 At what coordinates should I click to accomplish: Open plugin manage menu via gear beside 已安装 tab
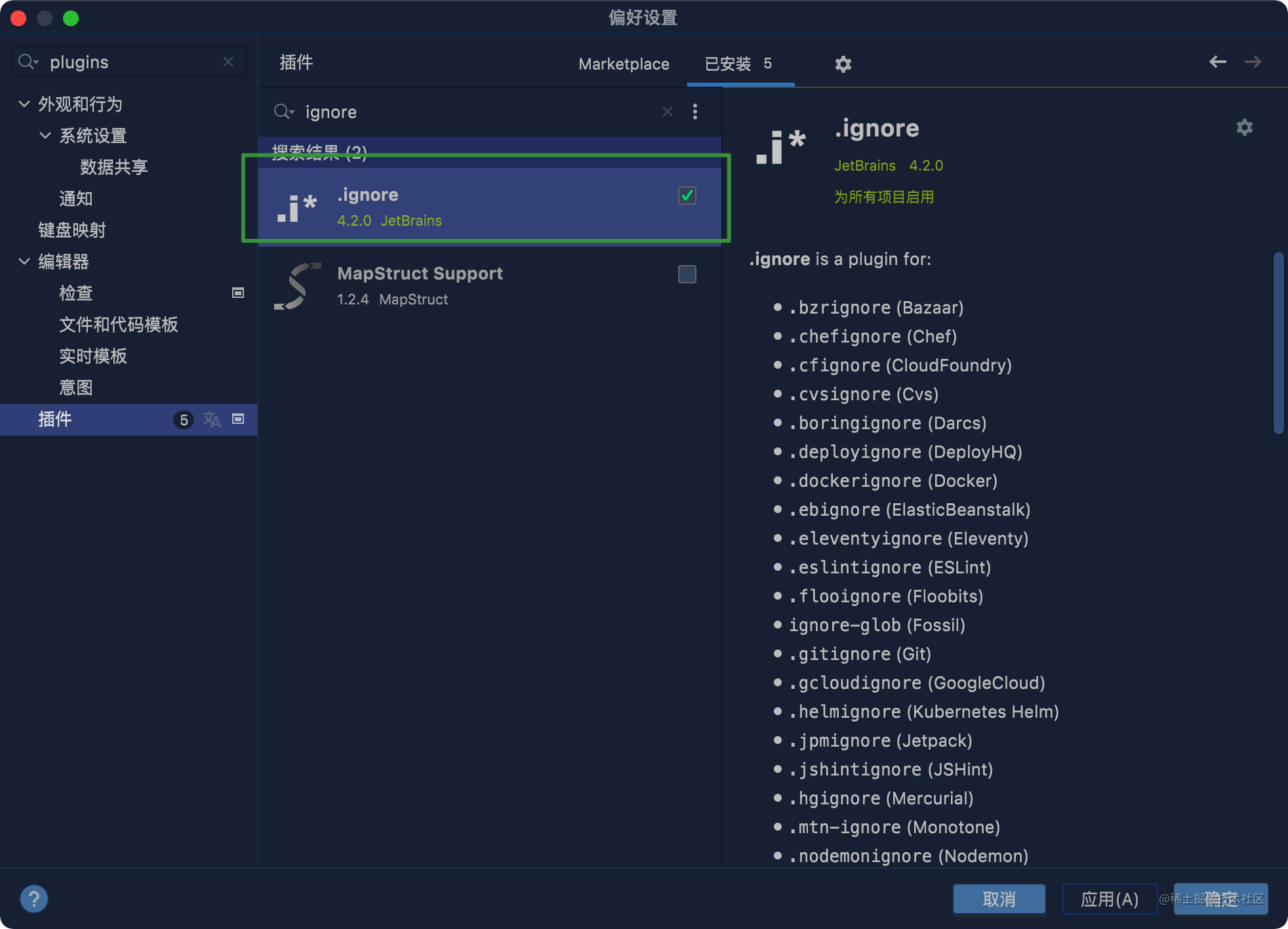[x=843, y=64]
